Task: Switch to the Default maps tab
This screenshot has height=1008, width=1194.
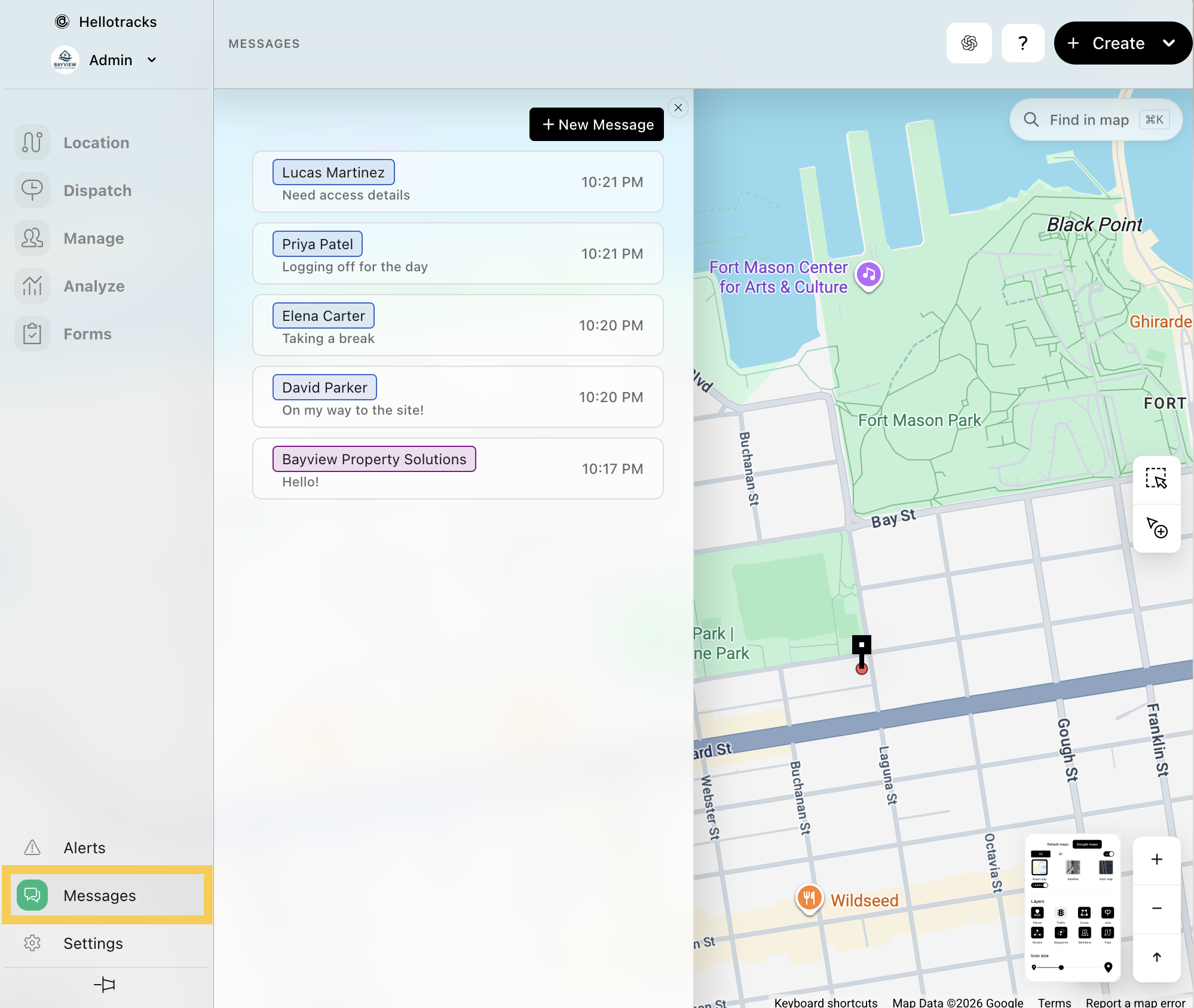Action: (1058, 844)
